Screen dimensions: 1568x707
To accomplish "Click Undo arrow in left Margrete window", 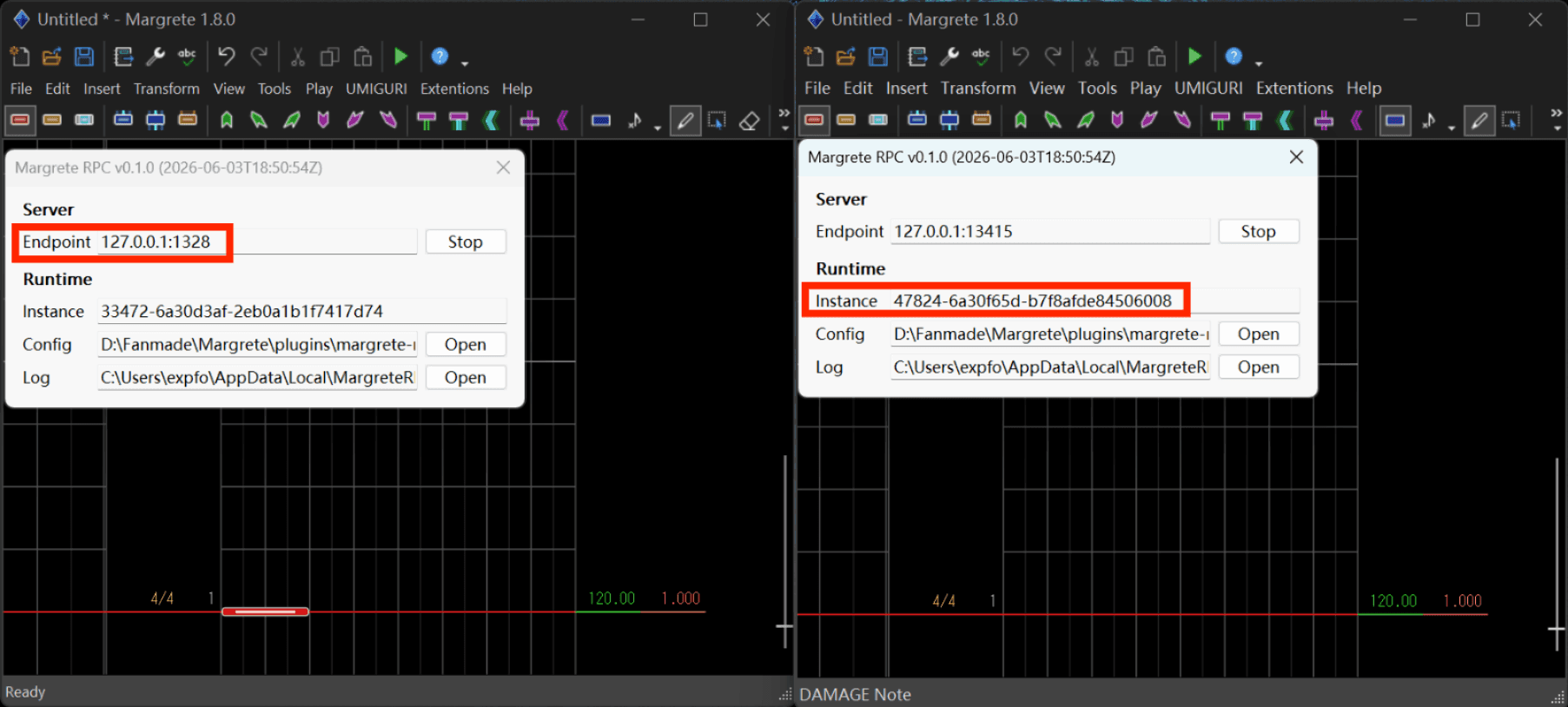I will pyautogui.click(x=227, y=56).
